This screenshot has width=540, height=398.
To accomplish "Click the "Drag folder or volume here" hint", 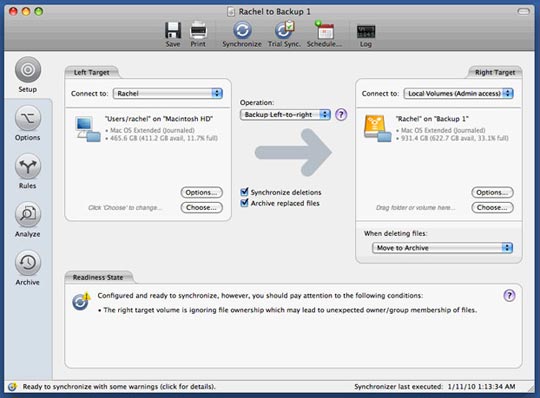I will (416, 208).
